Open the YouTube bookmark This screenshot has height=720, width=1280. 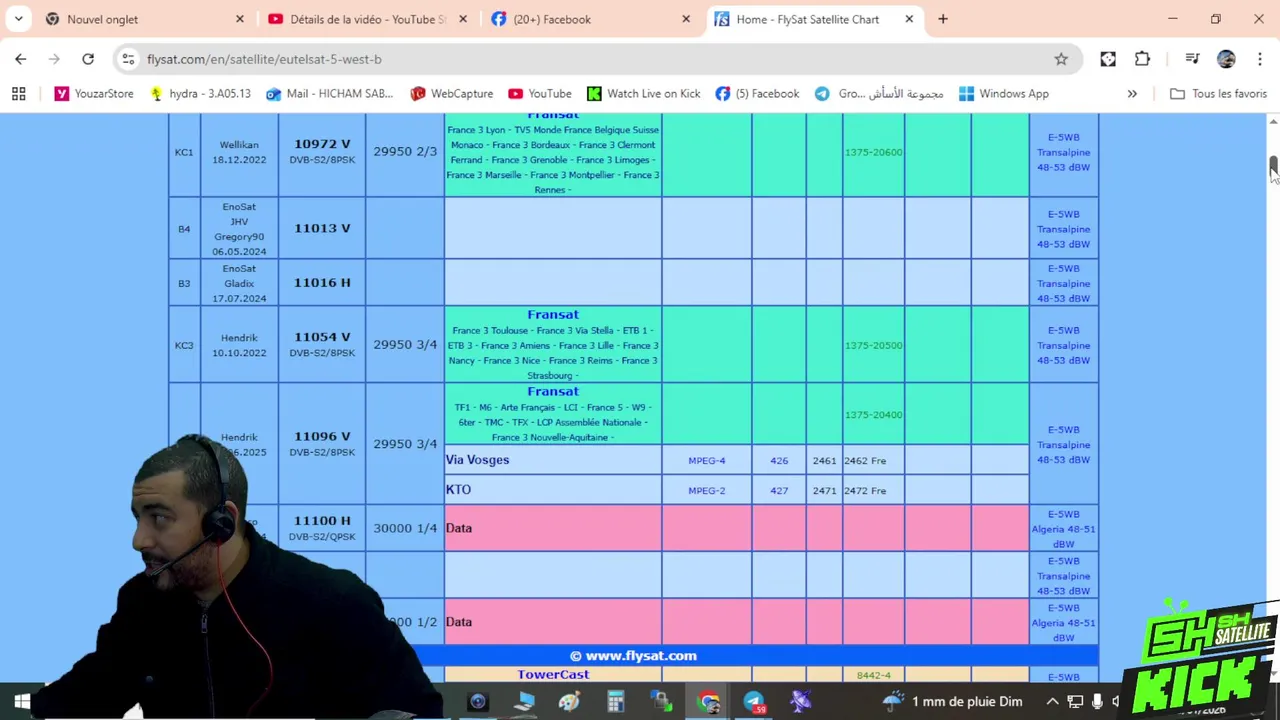540,94
